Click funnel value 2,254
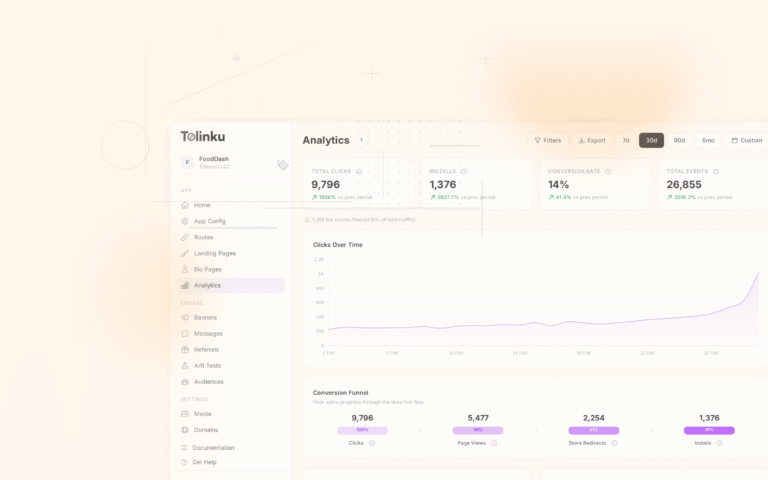The height and width of the screenshot is (480, 768). [x=594, y=418]
